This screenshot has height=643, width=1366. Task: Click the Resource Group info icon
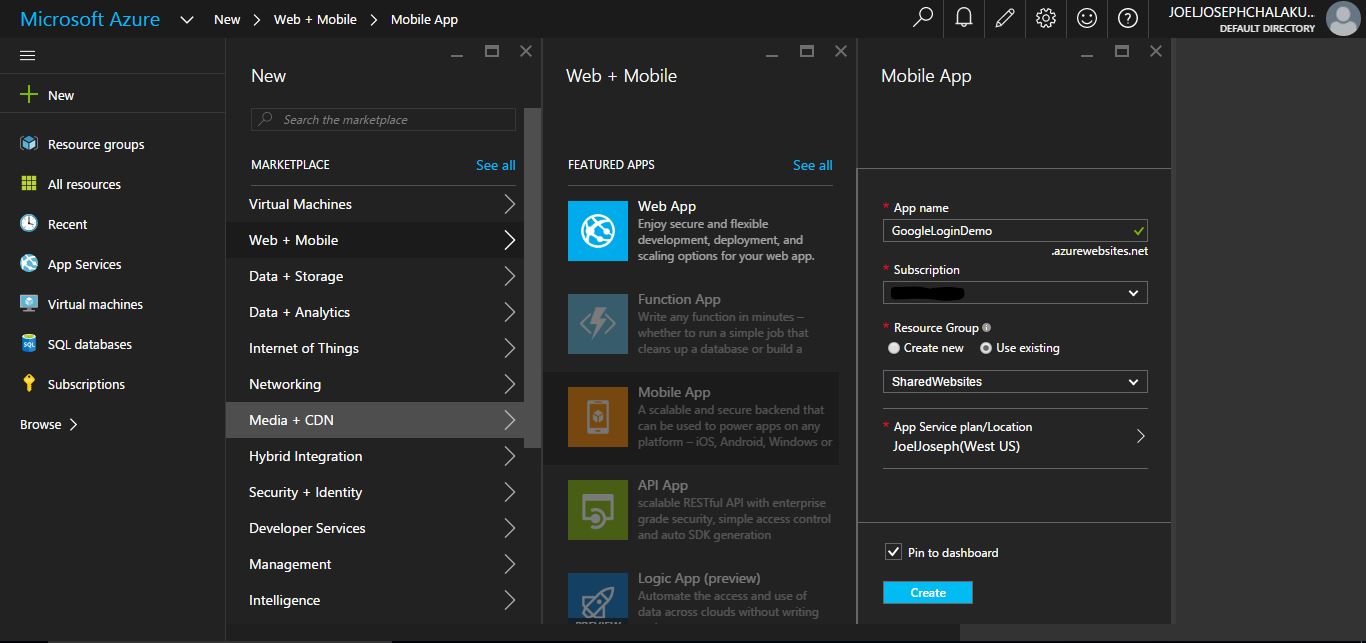point(987,327)
